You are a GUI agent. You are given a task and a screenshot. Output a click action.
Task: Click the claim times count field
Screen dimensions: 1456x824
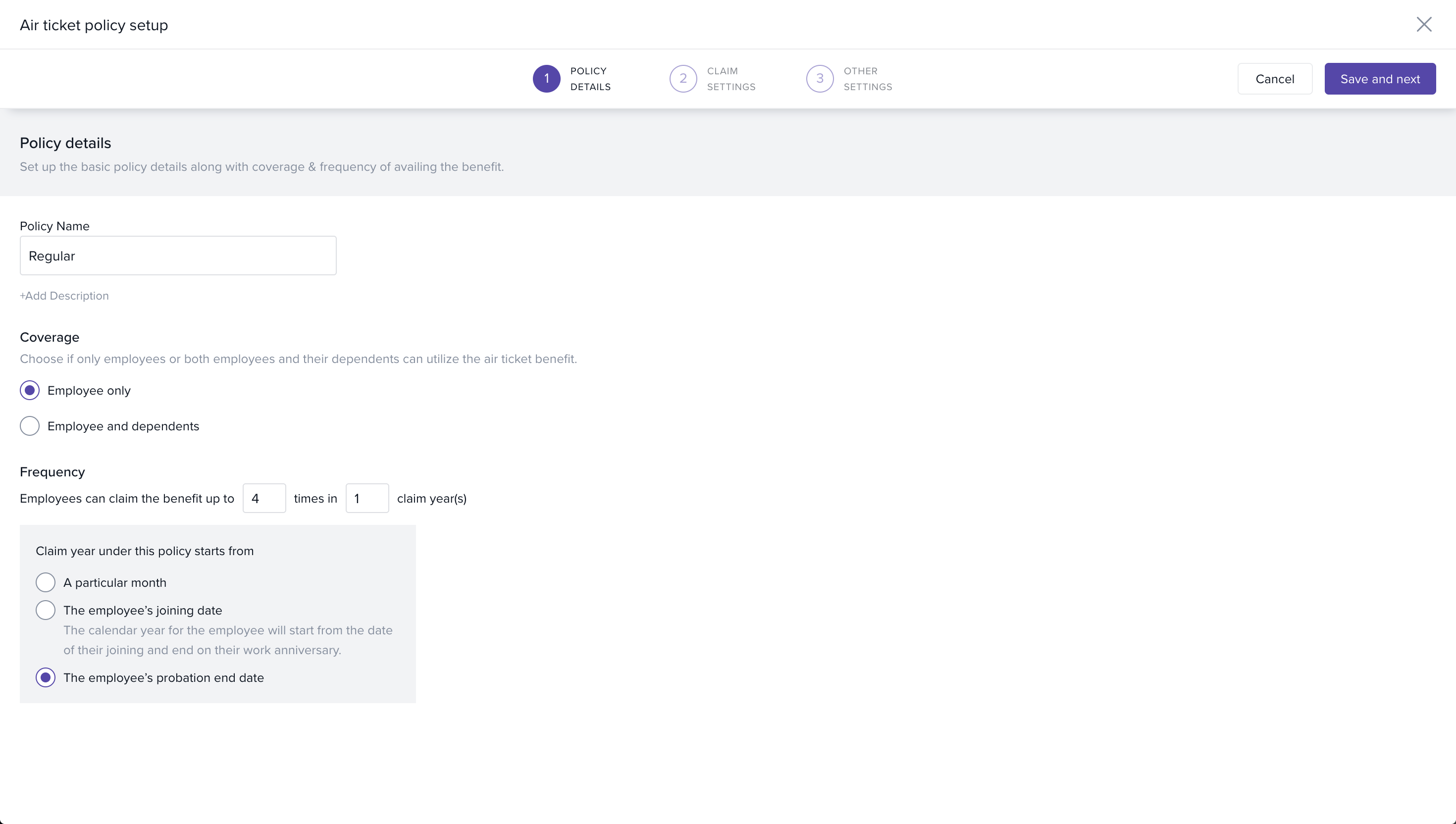coord(263,499)
